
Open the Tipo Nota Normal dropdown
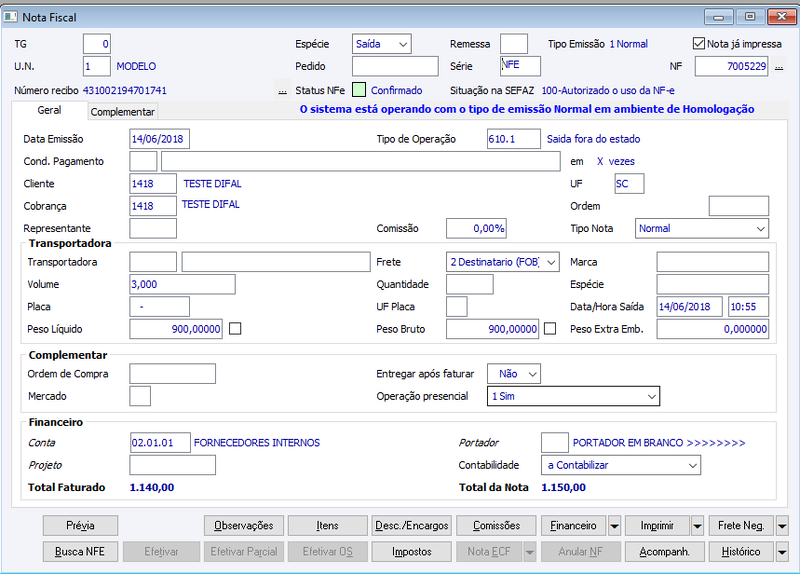click(702, 229)
